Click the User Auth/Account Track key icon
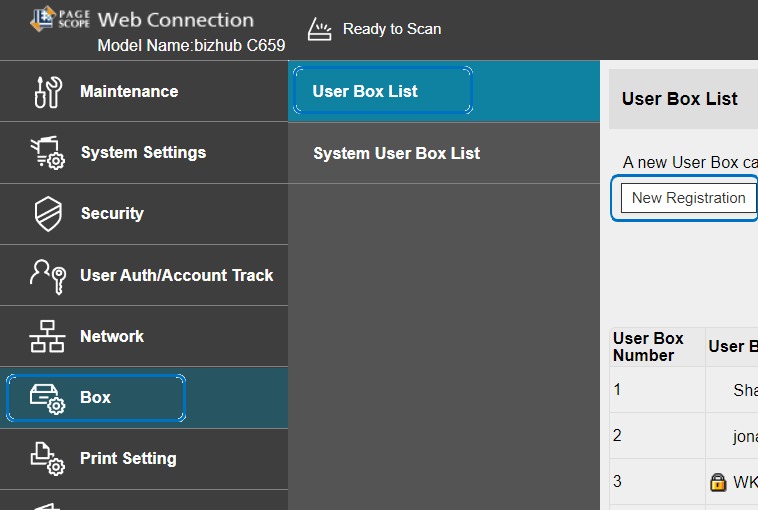Screen dimensions: 758x510 [x=47, y=275]
